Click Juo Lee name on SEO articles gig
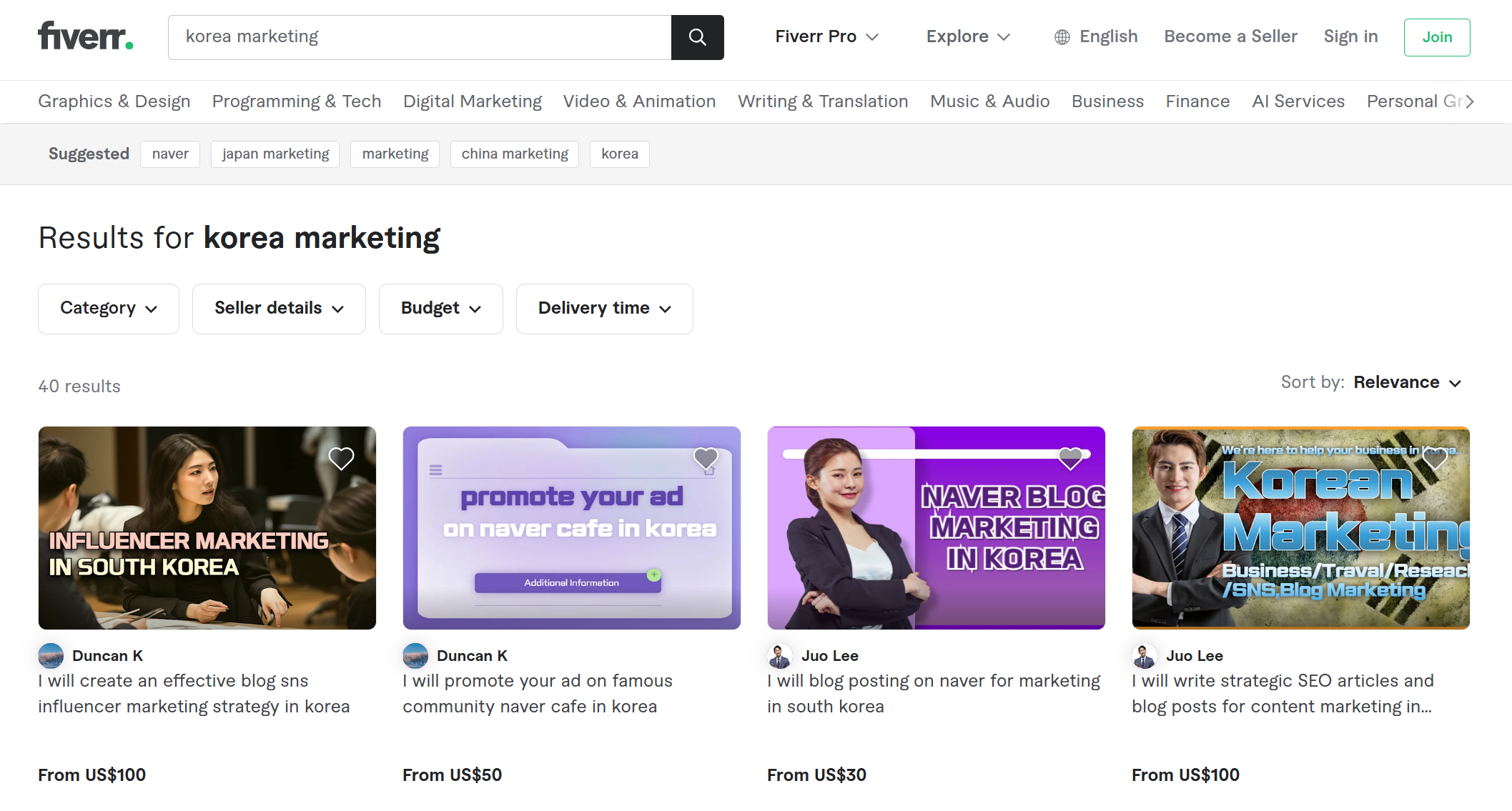 (1195, 656)
